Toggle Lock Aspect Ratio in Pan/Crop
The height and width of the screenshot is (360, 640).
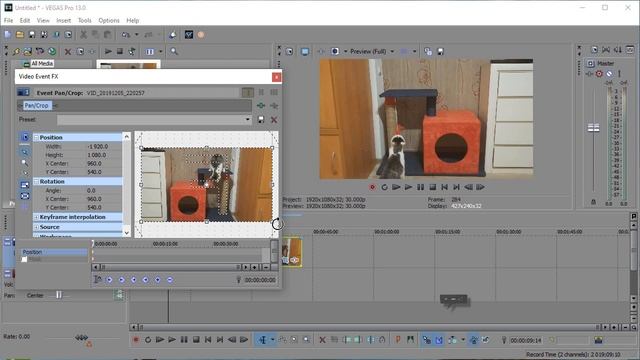click(24, 185)
